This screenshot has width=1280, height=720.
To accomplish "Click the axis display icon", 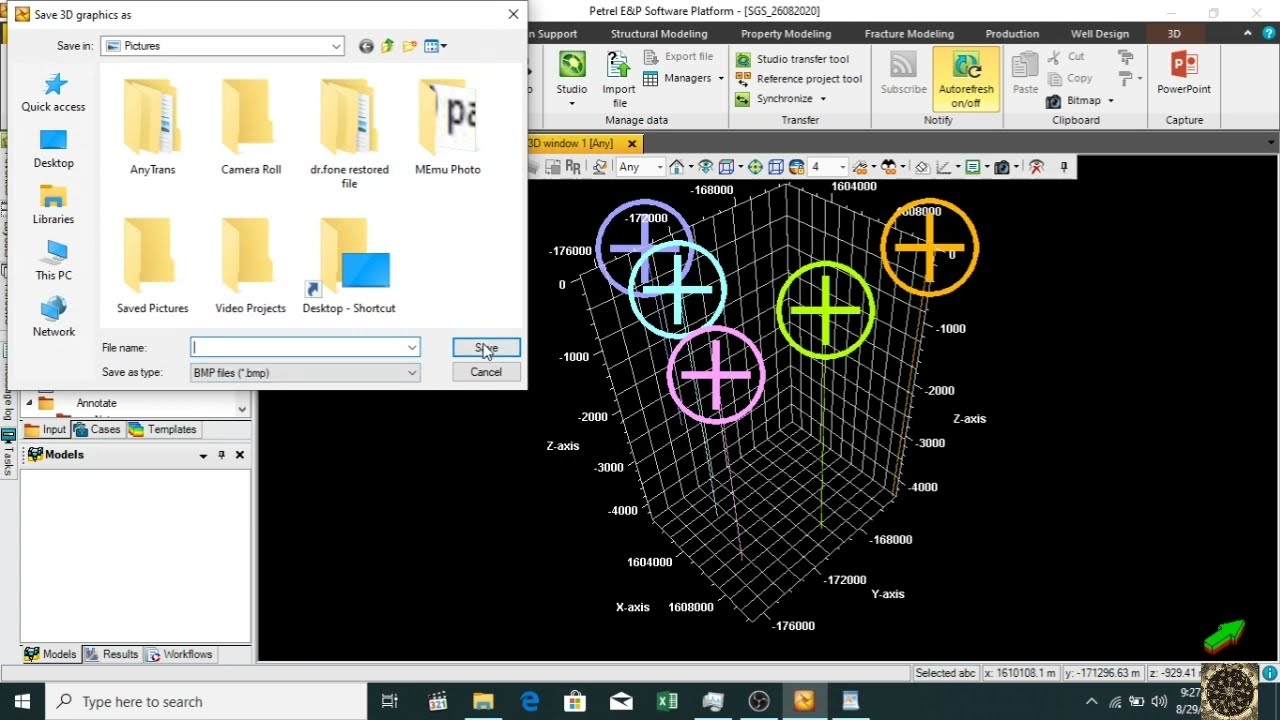I will pyautogui.click(x=943, y=167).
